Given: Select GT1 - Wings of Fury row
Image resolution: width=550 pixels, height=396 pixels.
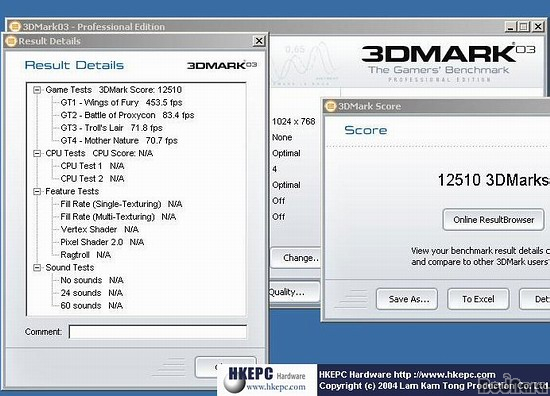Looking at the screenshot, I should [121, 103].
